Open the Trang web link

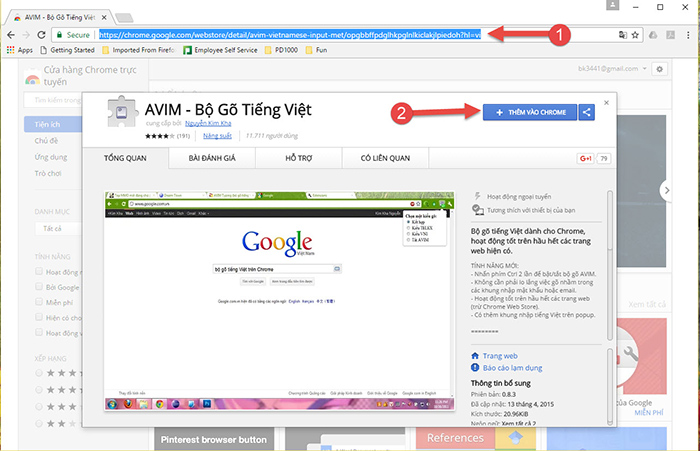[x=500, y=356]
